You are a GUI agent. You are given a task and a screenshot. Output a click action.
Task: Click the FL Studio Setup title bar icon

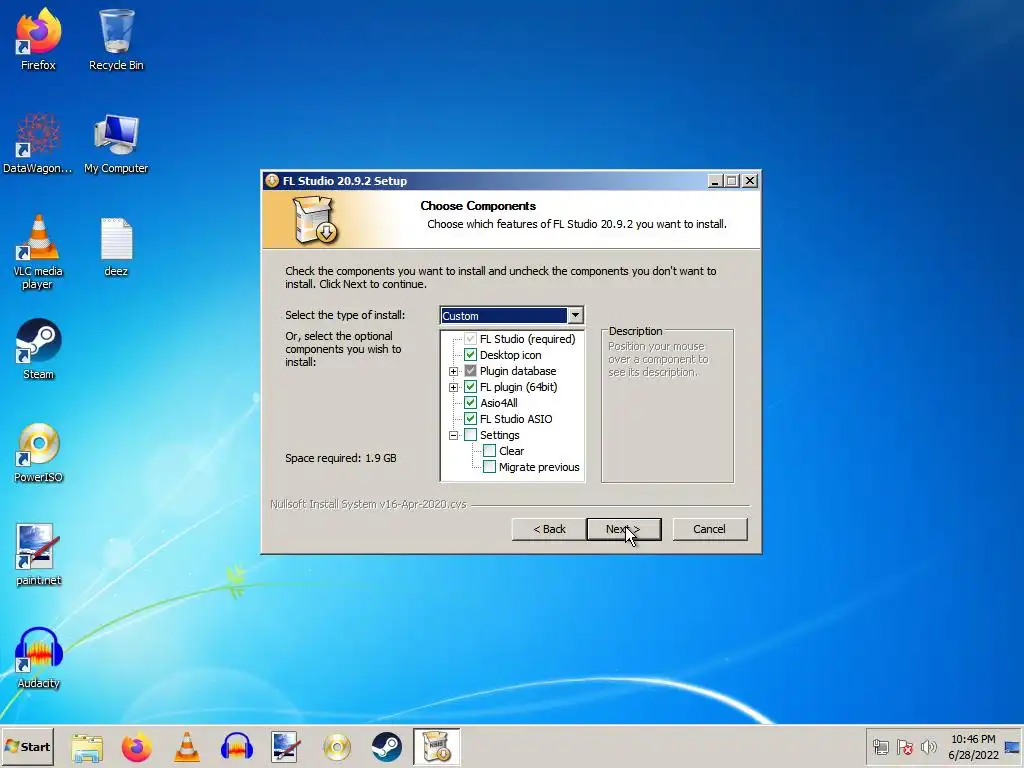272,181
